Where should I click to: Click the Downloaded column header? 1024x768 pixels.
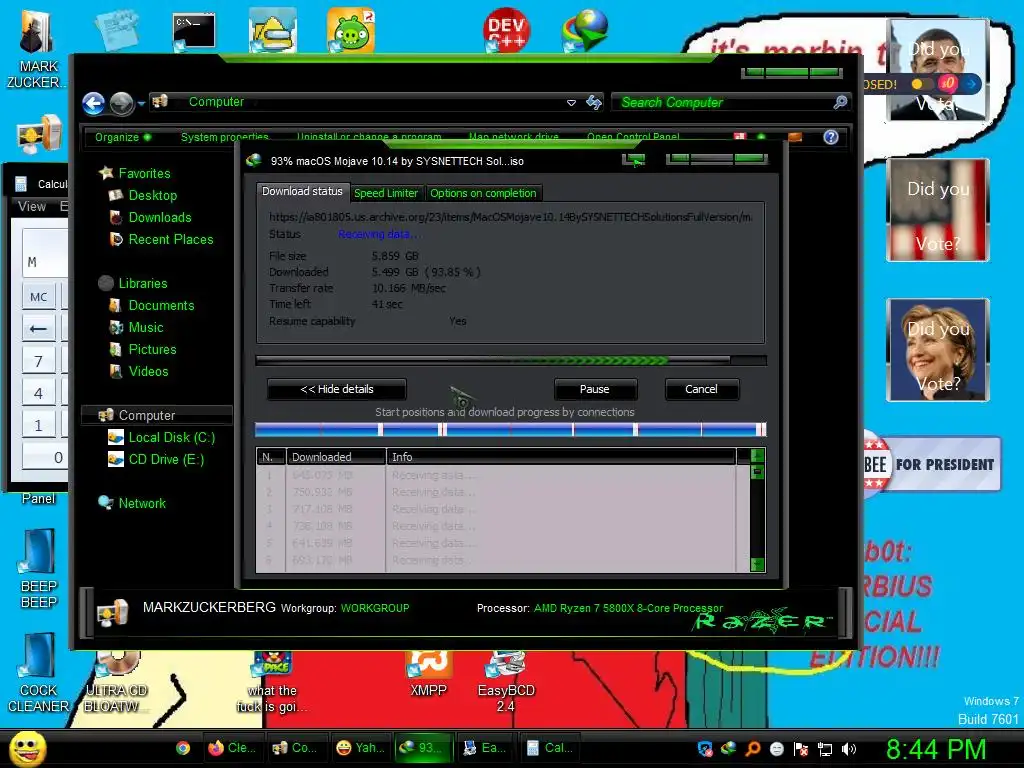[336, 456]
